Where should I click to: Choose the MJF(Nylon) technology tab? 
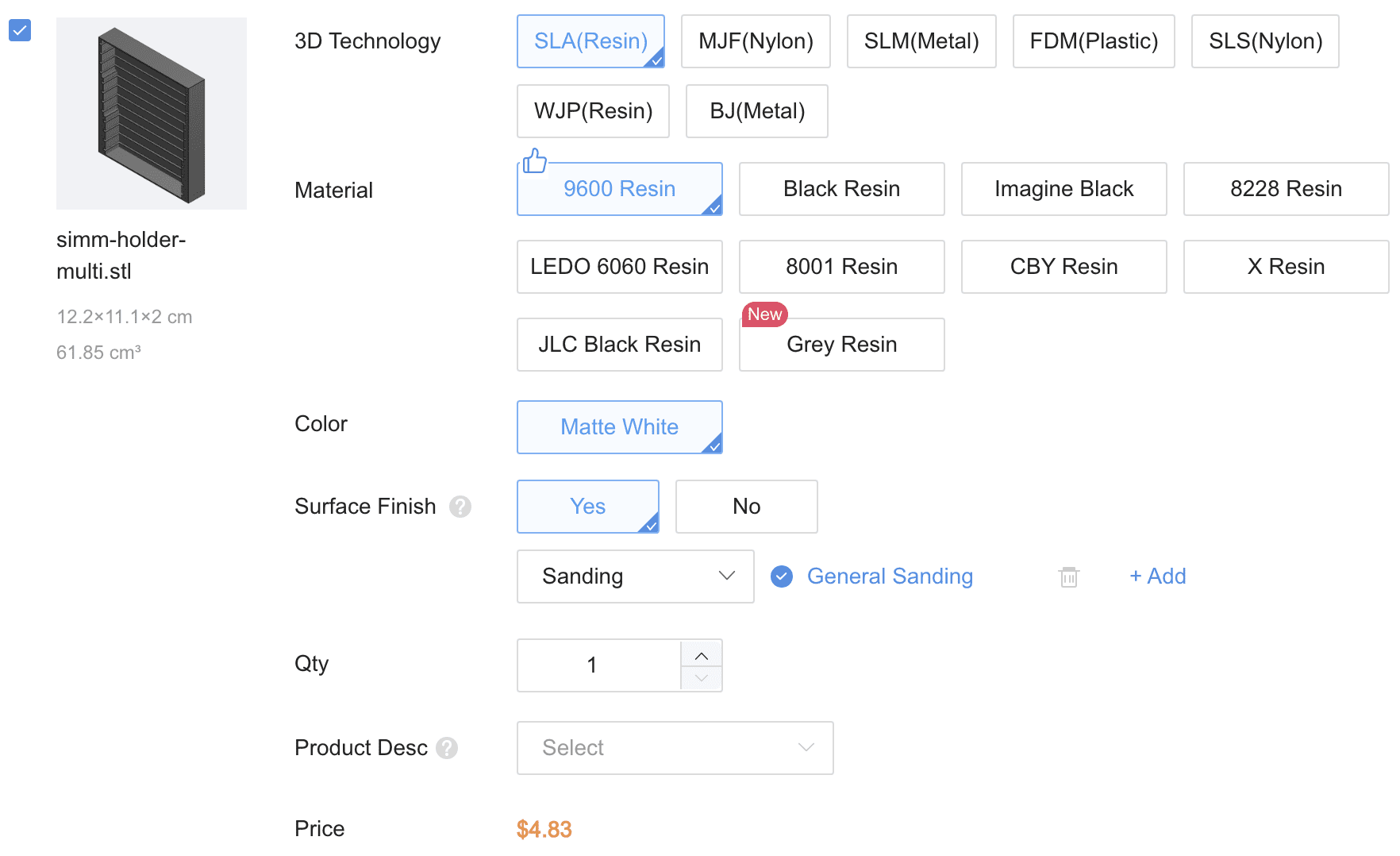(x=756, y=41)
